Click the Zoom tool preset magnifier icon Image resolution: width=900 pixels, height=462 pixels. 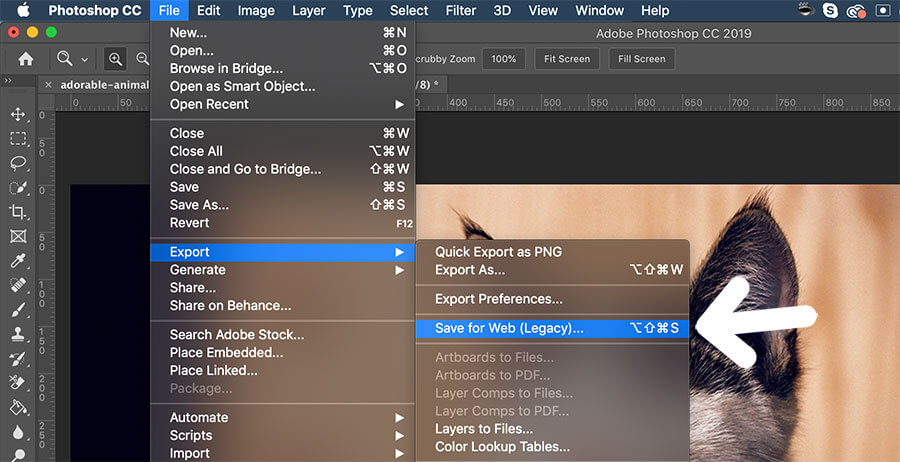point(64,59)
